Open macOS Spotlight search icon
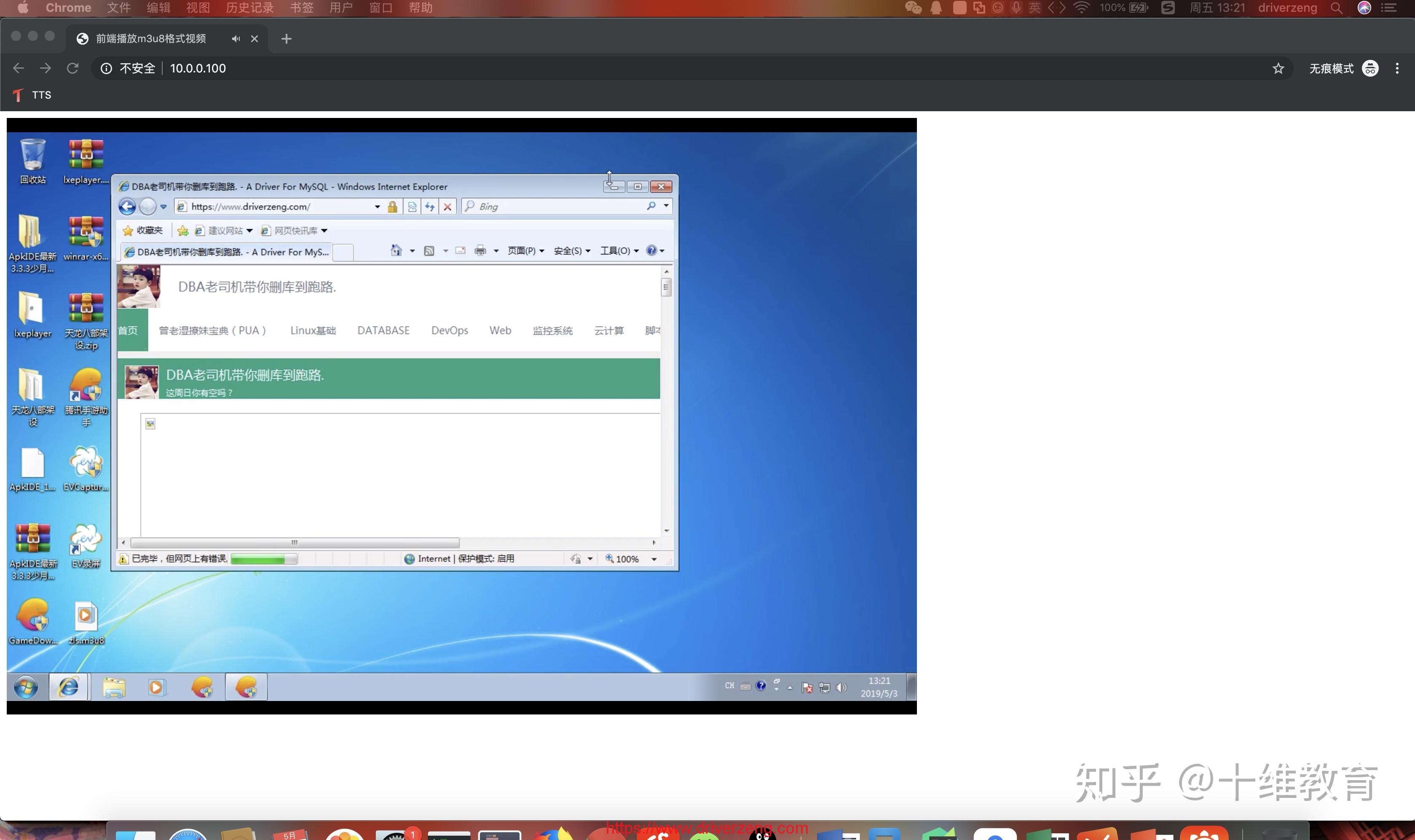 point(1336,8)
